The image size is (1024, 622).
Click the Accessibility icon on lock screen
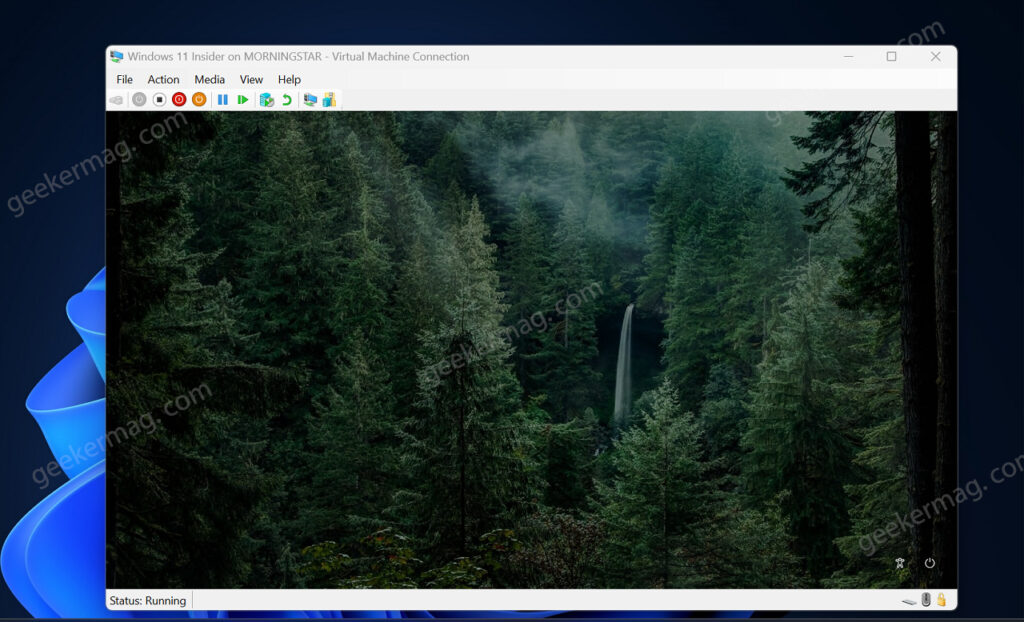[x=900, y=563]
